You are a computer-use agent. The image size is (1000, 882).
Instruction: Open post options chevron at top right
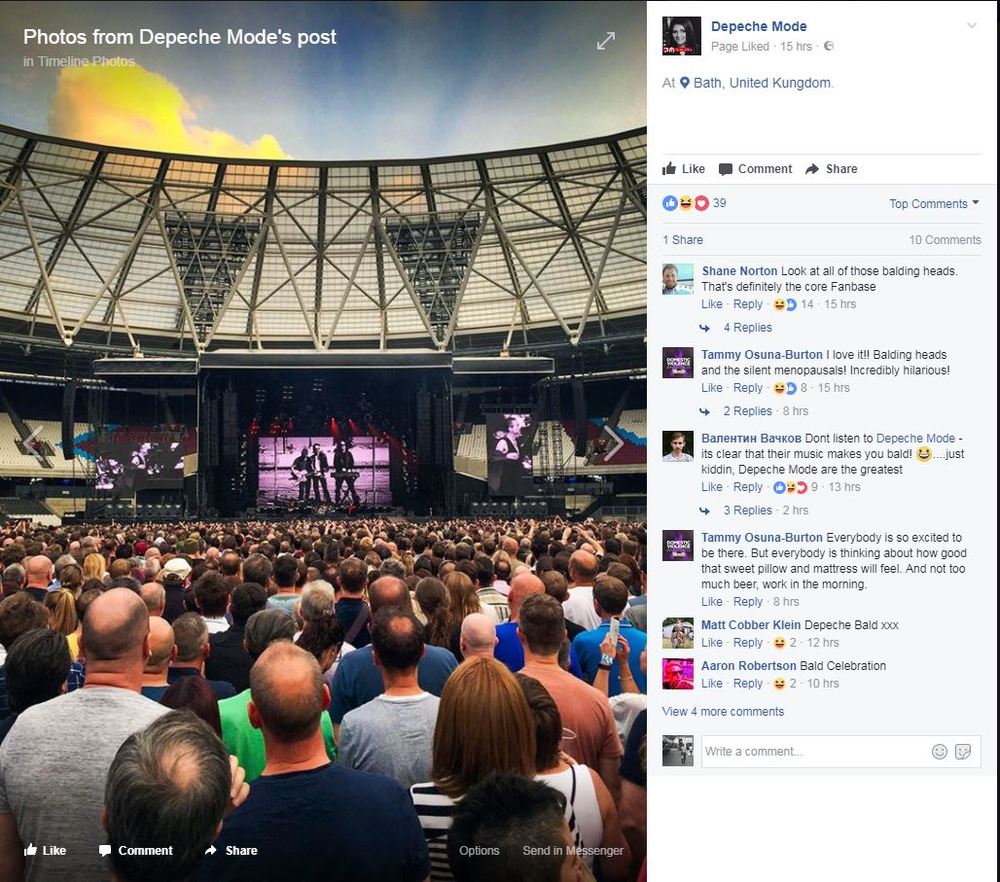pyautogui.click(x=971, y=26)
